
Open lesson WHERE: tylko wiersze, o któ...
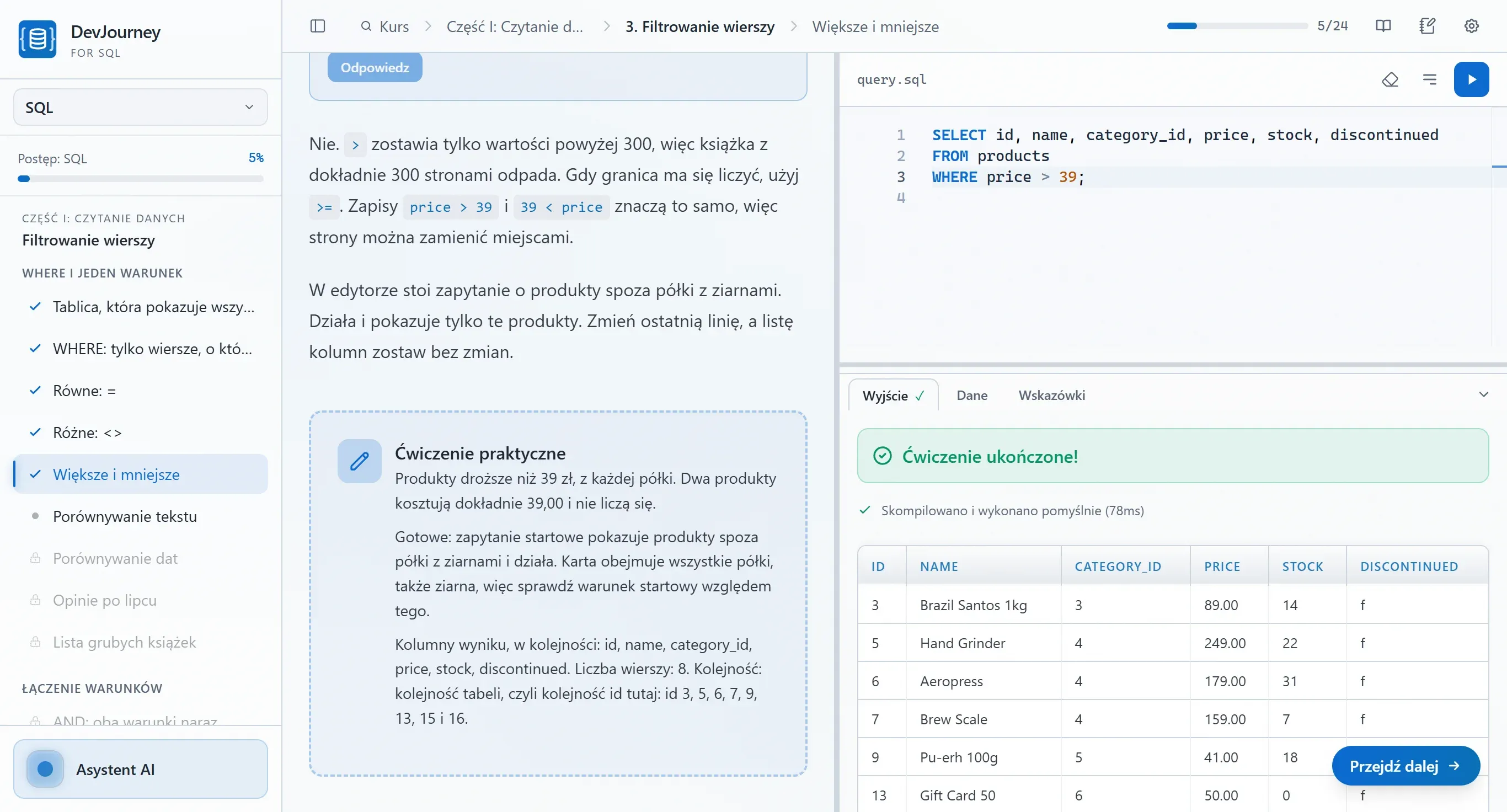pos(141,349)
